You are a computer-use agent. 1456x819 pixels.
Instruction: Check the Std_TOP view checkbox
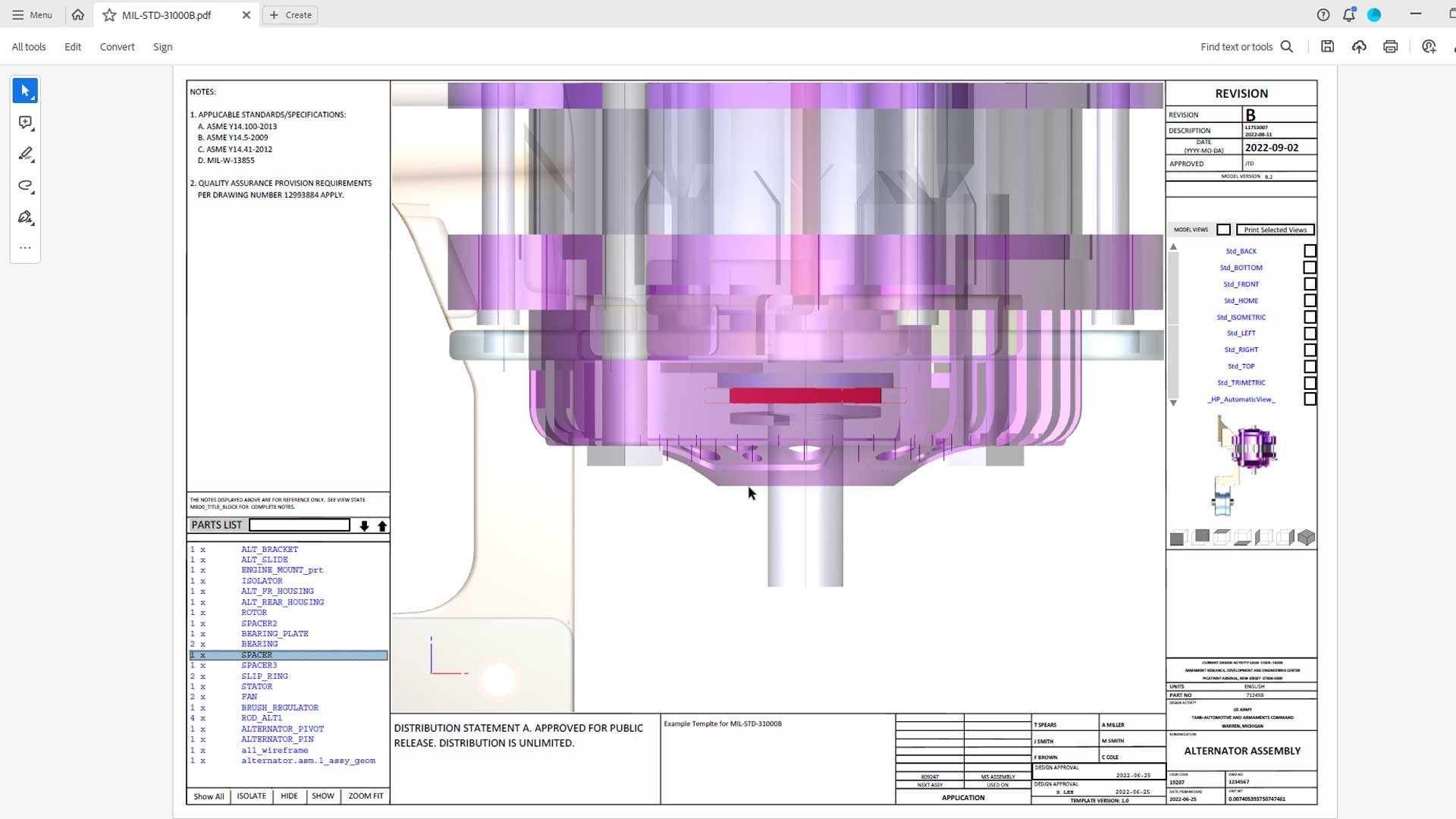click(x=1310, y=366)
